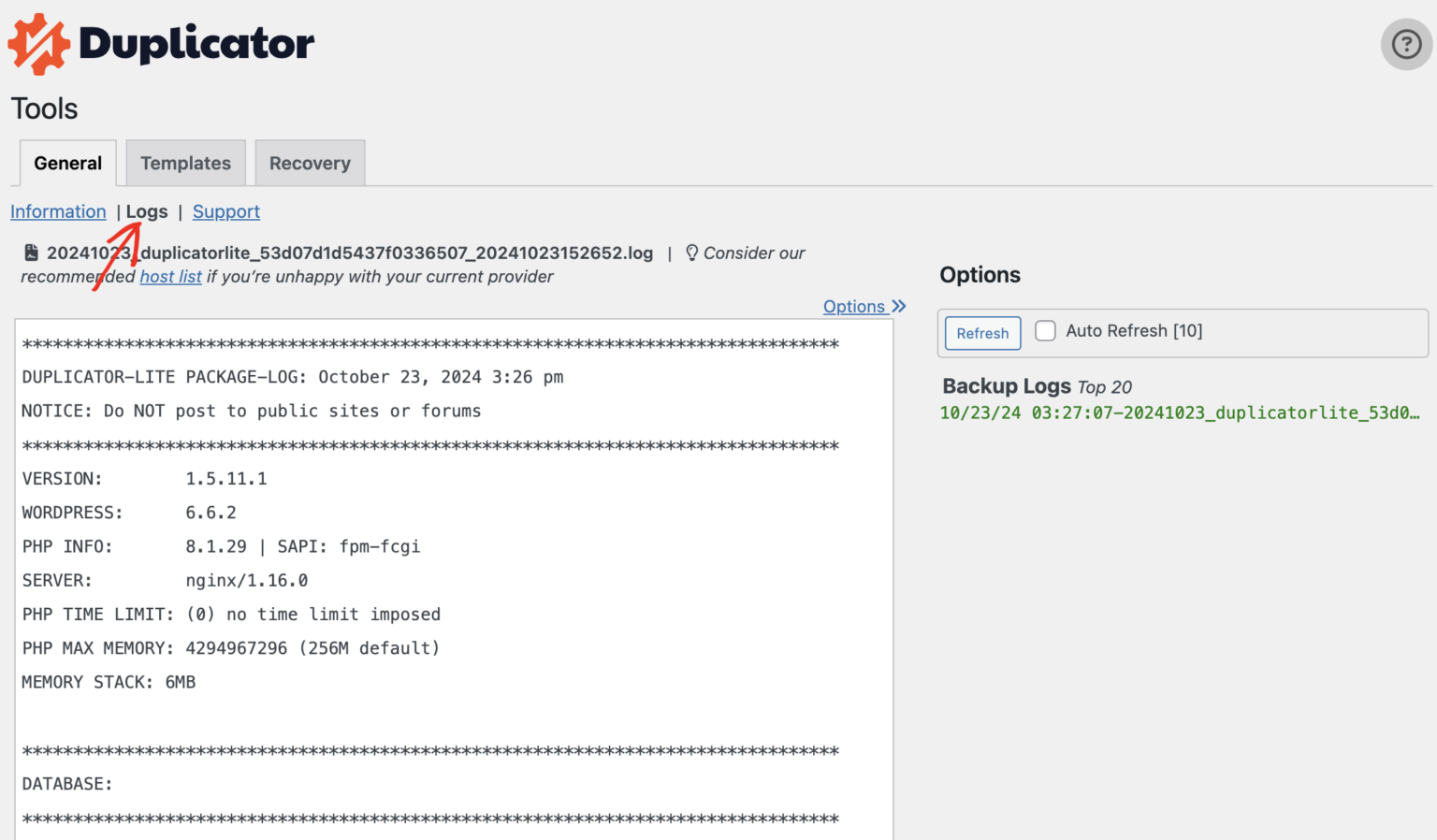Viewport: 1437px width, 840px height.
Task: Follow the recommended host list link
Action: (x=170, y=277)
